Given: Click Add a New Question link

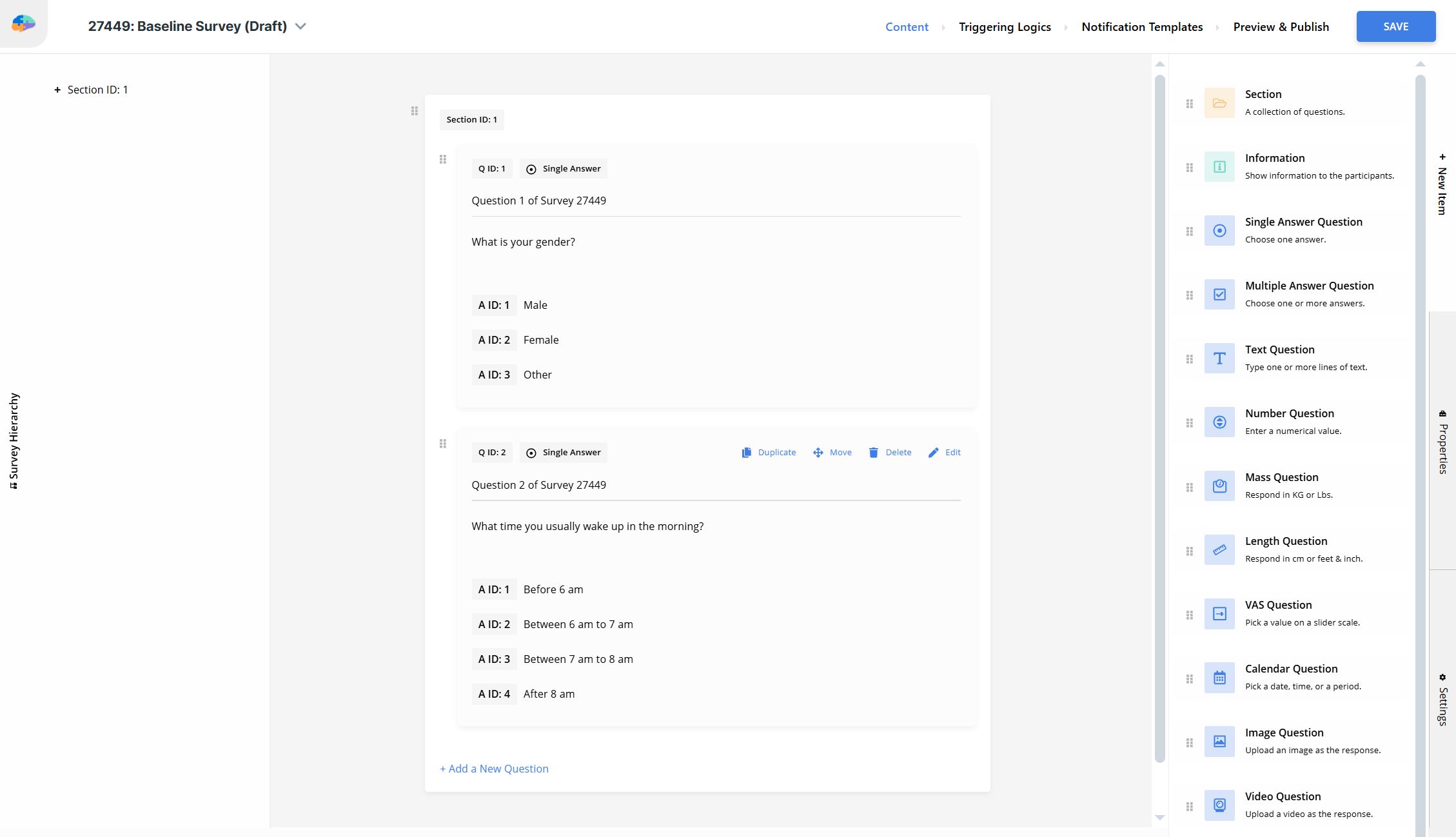Looking at the screenshot, I should click(494, 769).
